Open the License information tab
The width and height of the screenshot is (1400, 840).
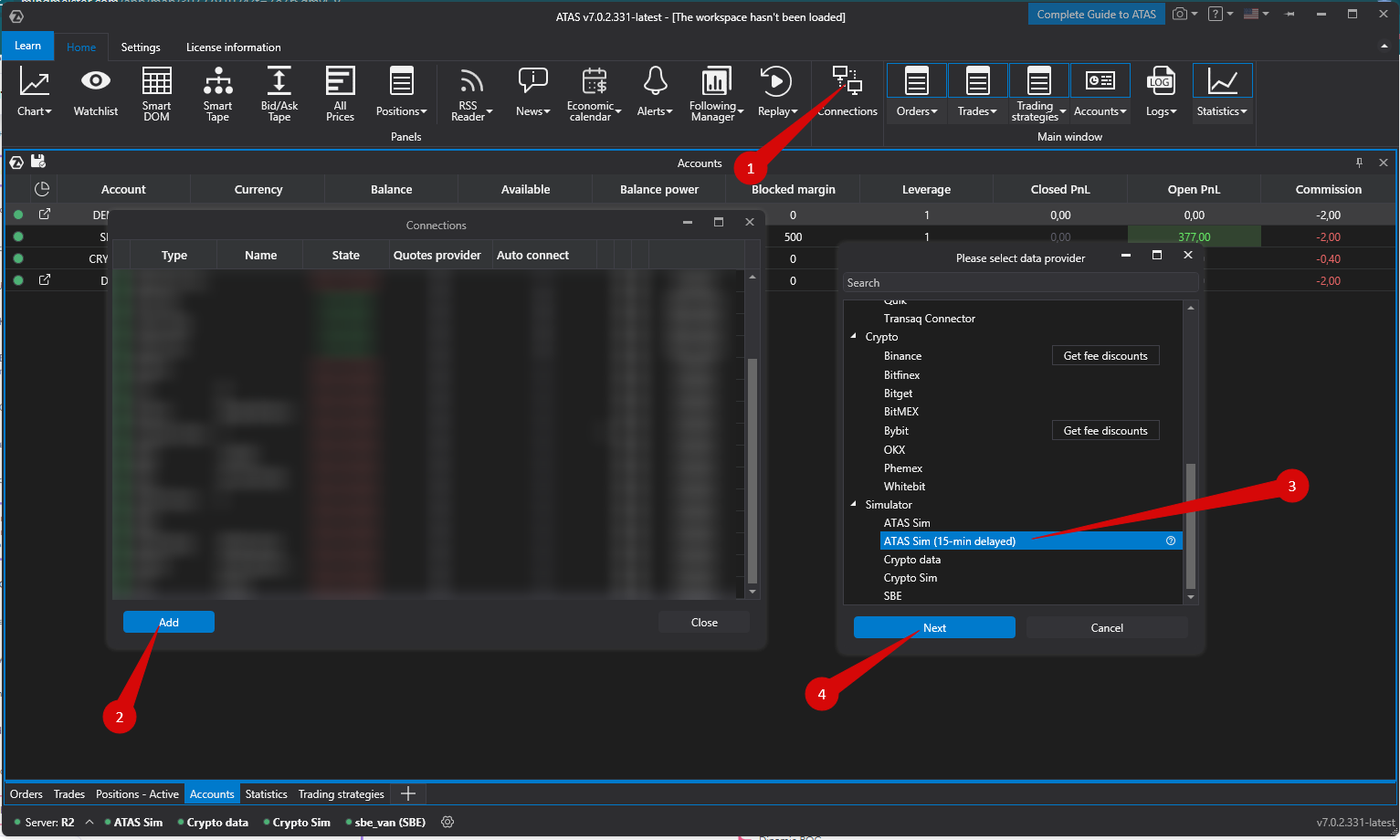[x=234, y=47]
